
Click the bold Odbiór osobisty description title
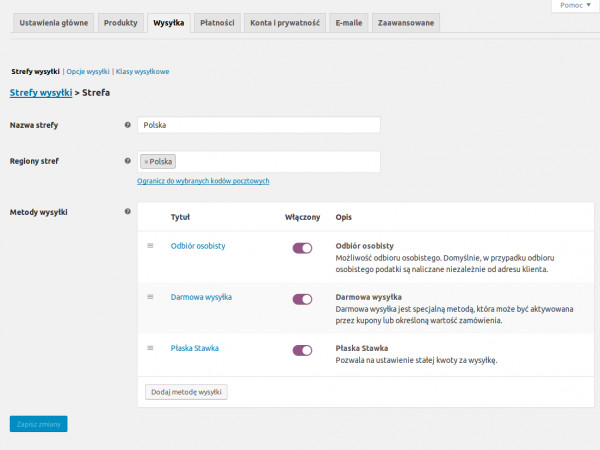point(364,246)
